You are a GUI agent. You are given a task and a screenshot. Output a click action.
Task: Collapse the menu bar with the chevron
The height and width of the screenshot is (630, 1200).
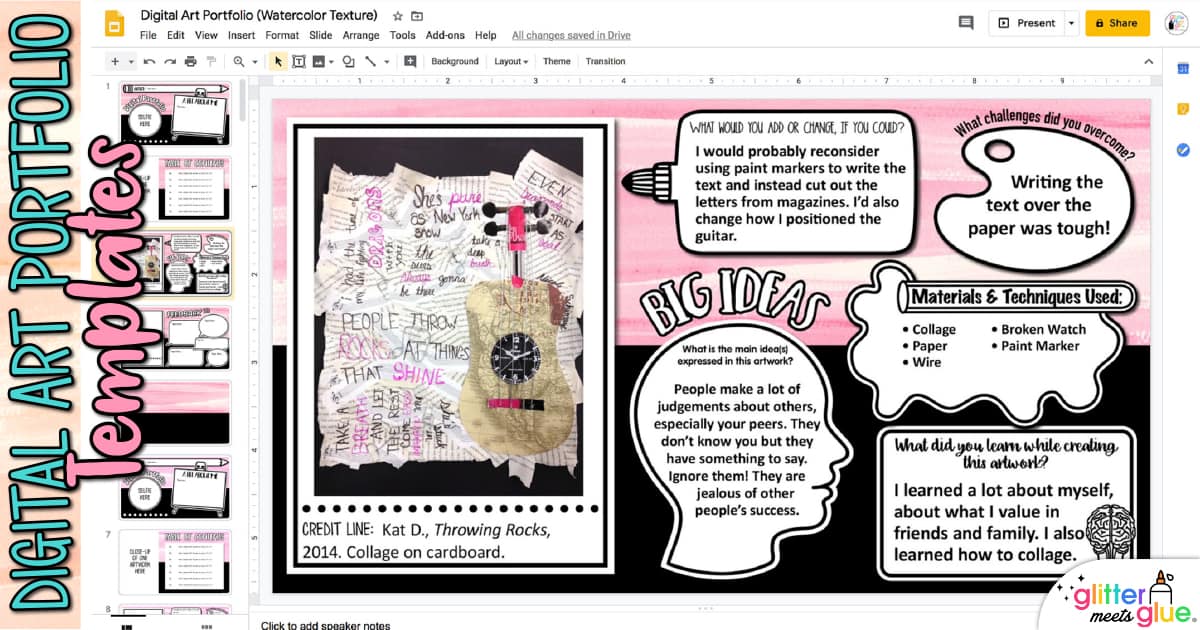pyautogui.click(x=1149, y=61)
